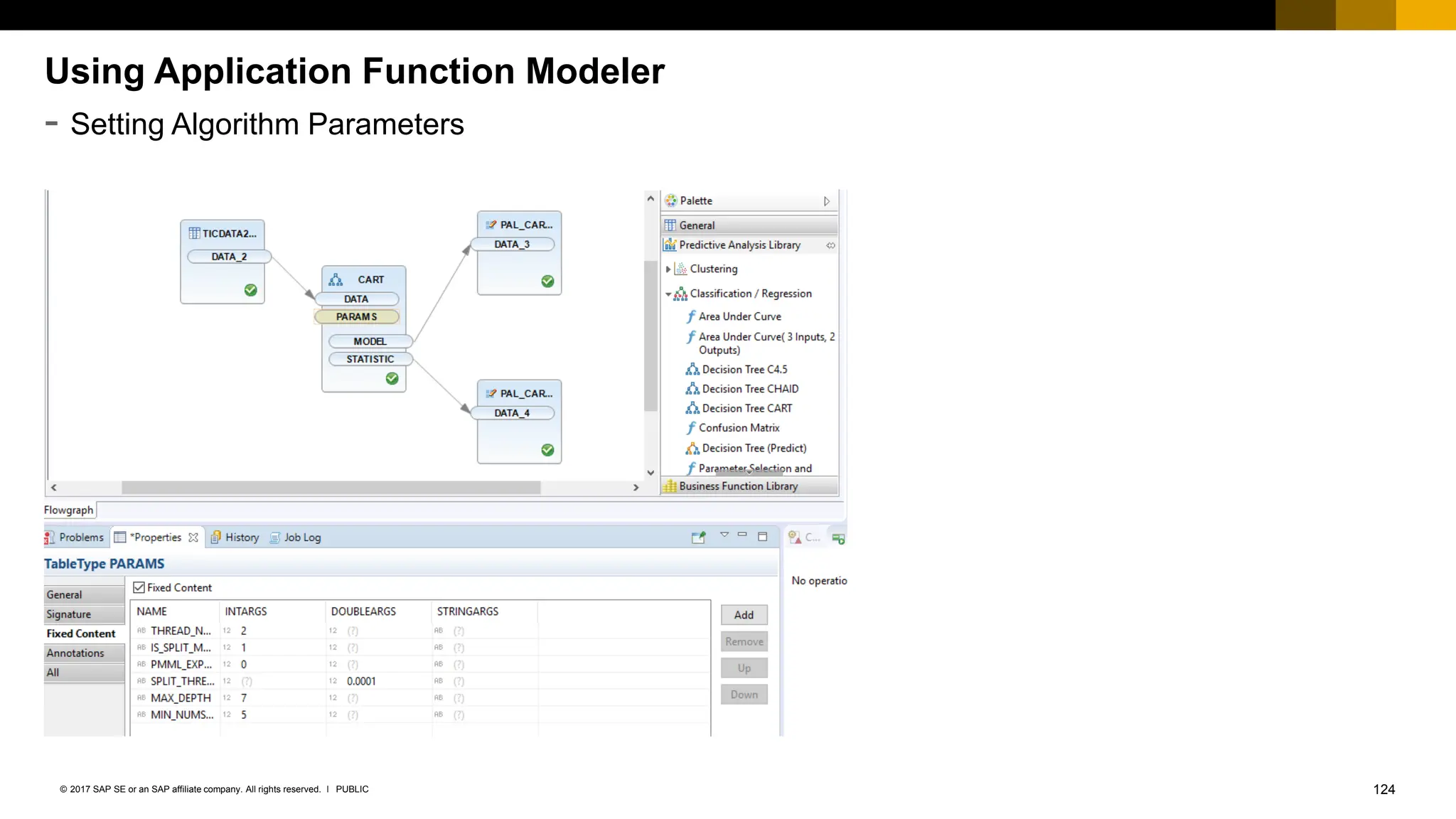Click the Decision Tree (Predict) icon
Viewport: 1456px width, 819px height.
pos(692,449)
